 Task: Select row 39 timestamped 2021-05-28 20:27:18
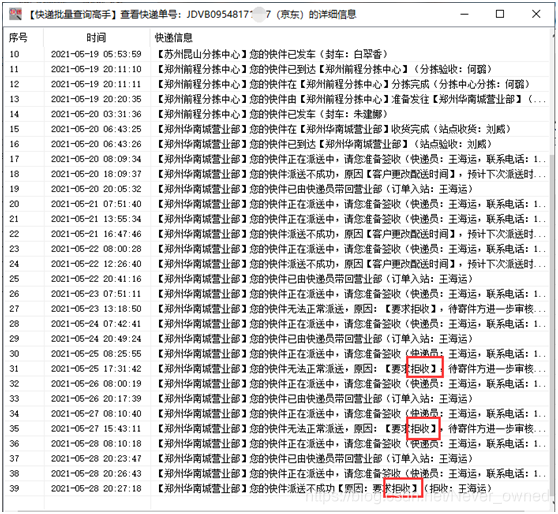click(x=276, y=488)
